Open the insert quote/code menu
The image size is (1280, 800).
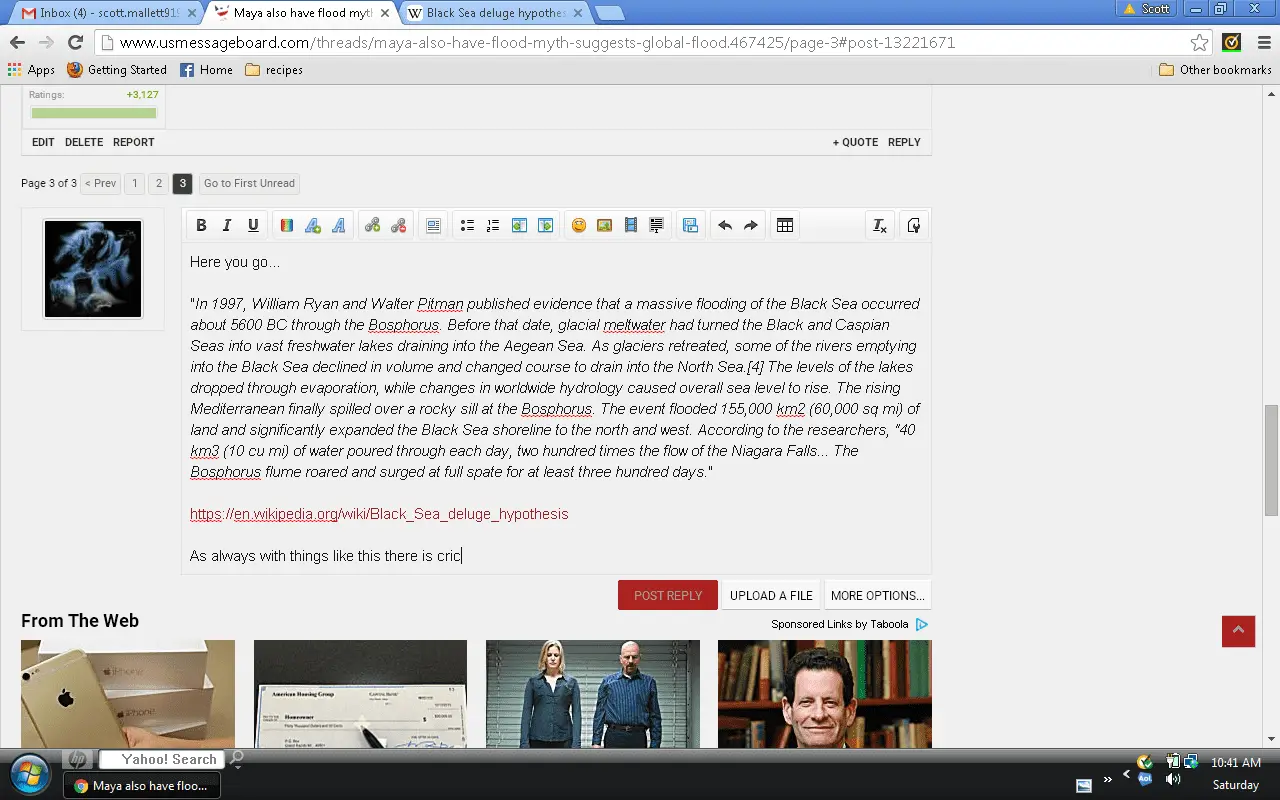(x=657, y=226)
